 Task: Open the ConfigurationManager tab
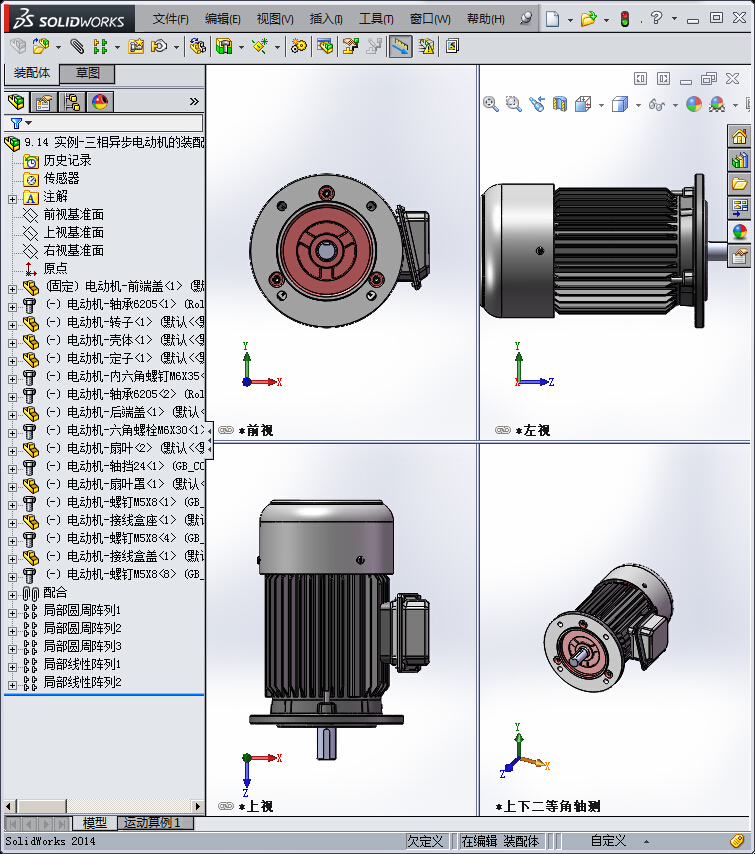point(72,102)
